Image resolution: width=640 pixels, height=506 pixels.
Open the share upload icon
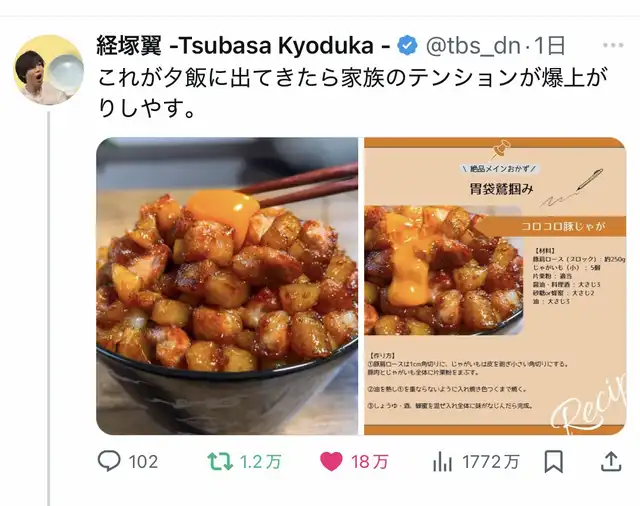coord(611,461)
